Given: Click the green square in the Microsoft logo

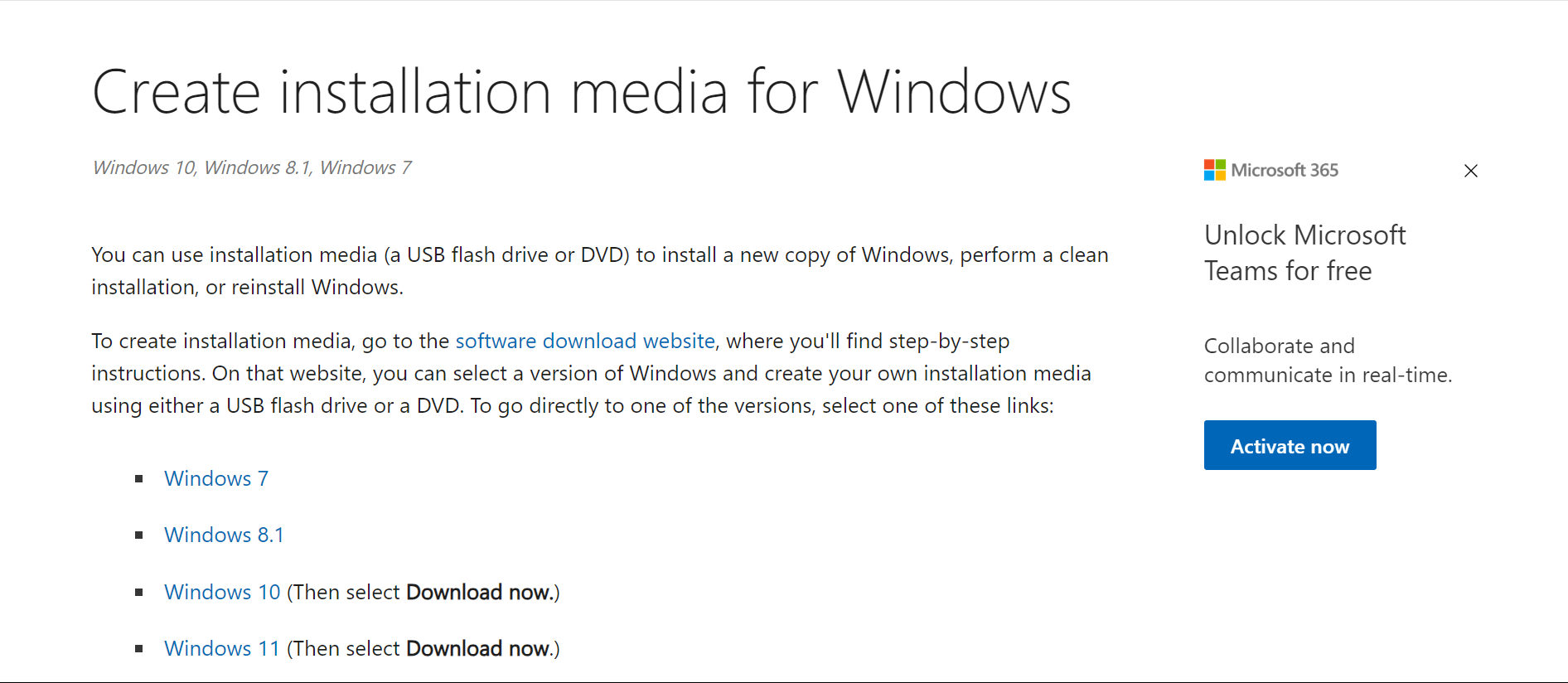Looking at the screenshot, I should click(x=1221, y=164).
